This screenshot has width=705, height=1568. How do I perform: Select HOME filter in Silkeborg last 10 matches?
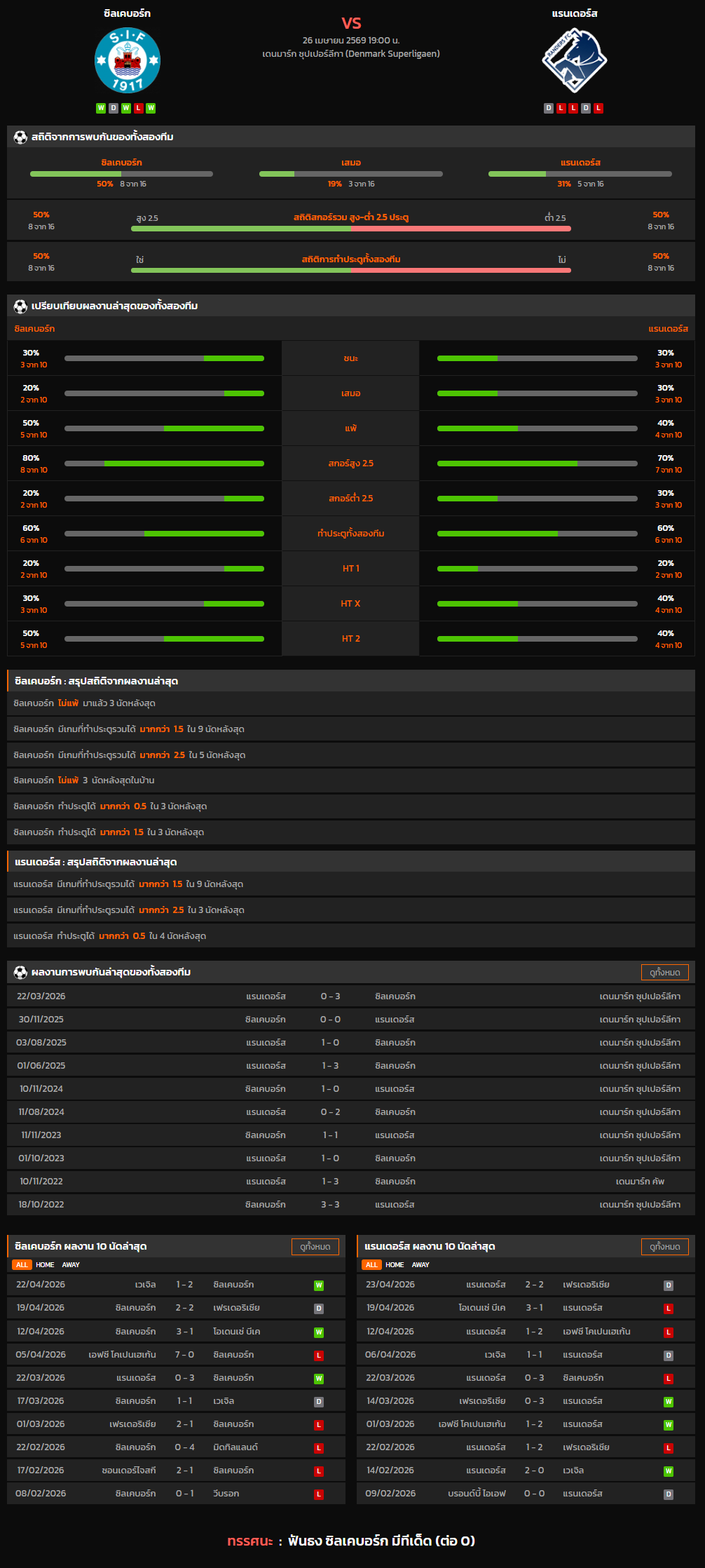[x=45, y=1265]
